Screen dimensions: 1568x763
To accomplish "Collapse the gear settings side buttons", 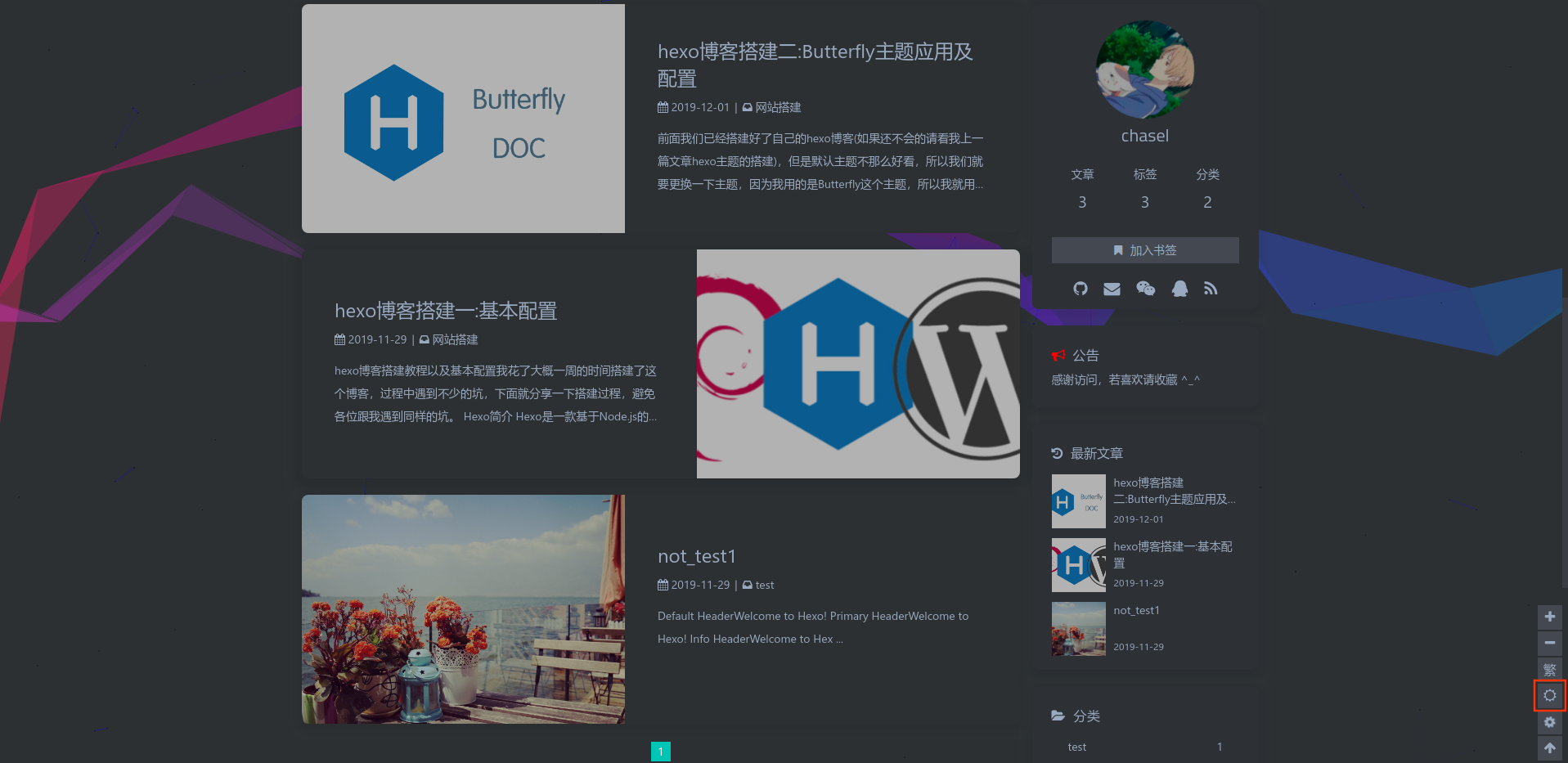I will click(x=1549, y=722).
